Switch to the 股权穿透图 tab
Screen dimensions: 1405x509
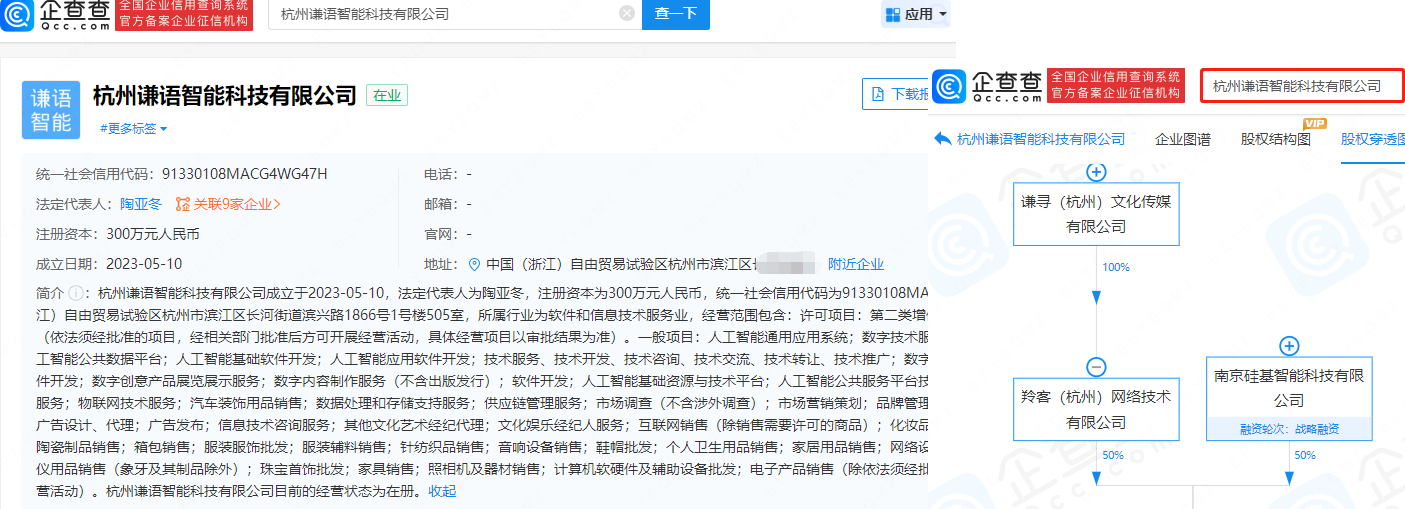[1373, 139]
